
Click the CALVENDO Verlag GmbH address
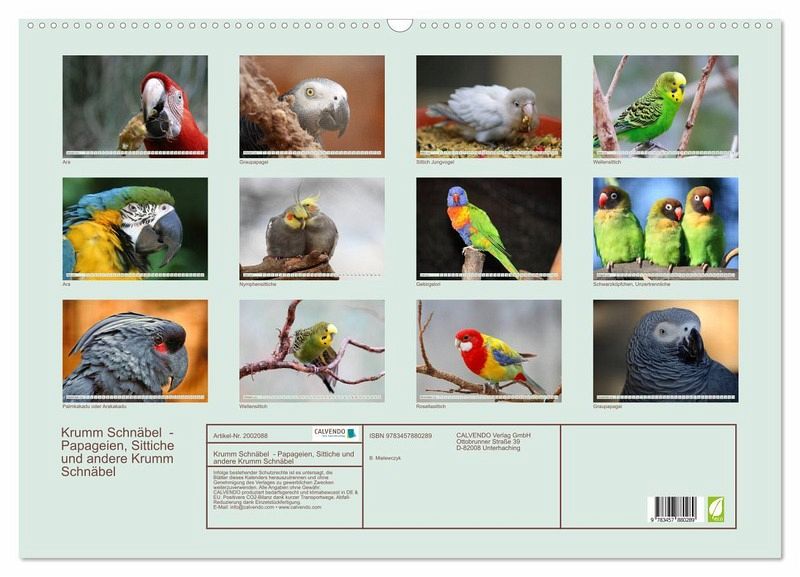493,441
